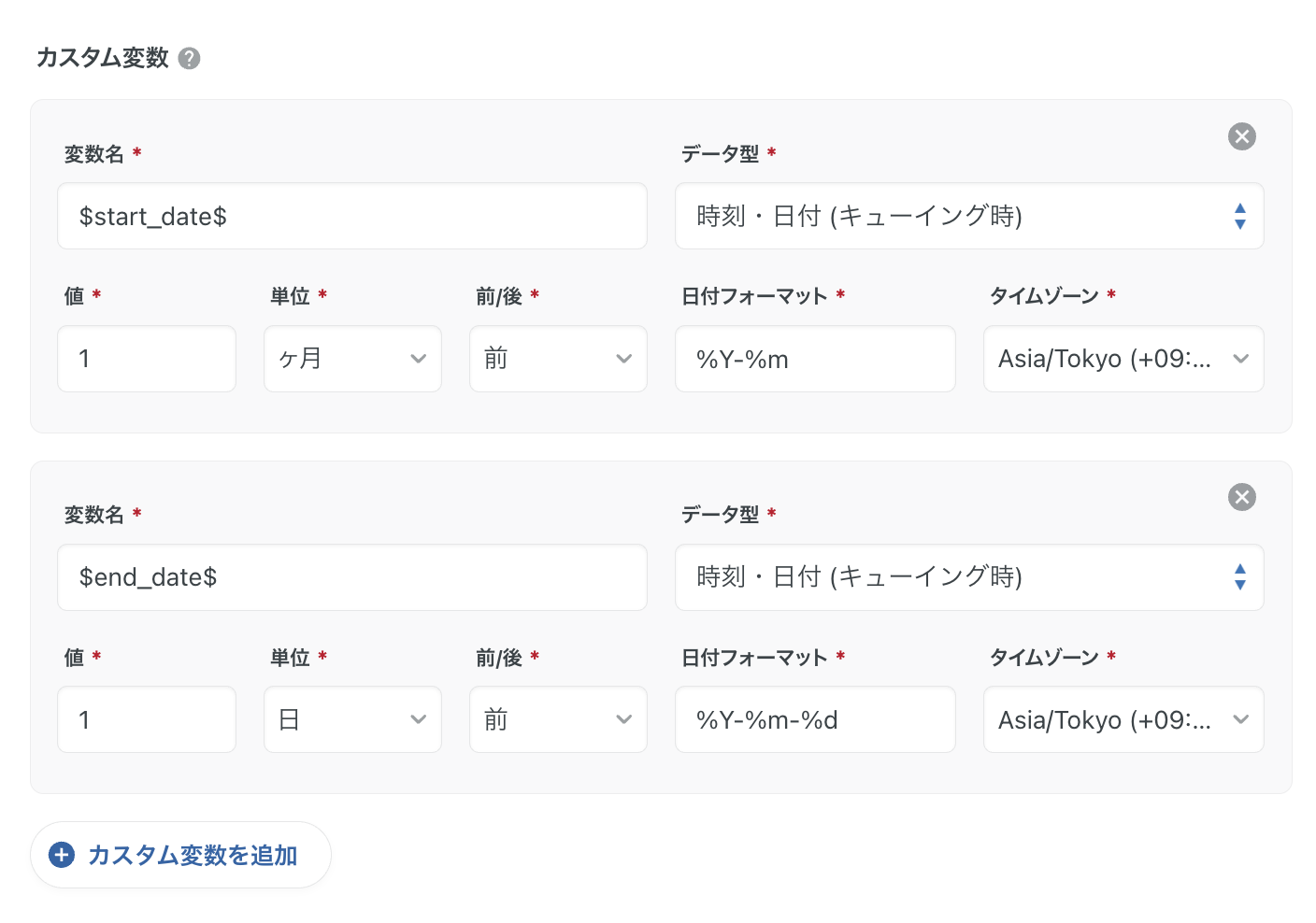The height and width of the screenshot is (923, 1316).
Task: Select the $end_date$ variable name field
Action: (352, 577)
